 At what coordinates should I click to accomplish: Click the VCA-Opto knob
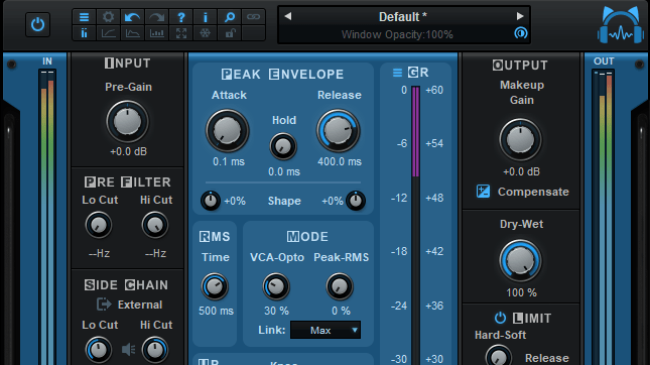(276, 287)
